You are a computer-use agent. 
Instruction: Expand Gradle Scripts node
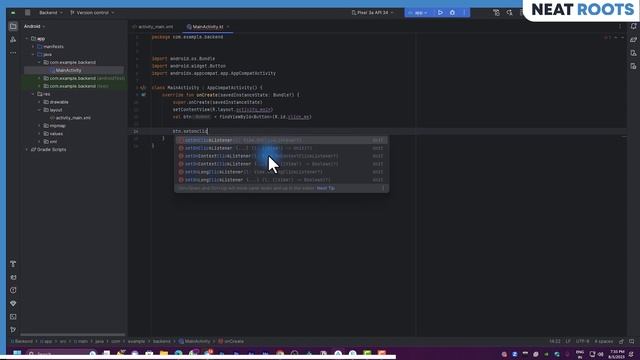pyautogui.click(x=27, y=149)
